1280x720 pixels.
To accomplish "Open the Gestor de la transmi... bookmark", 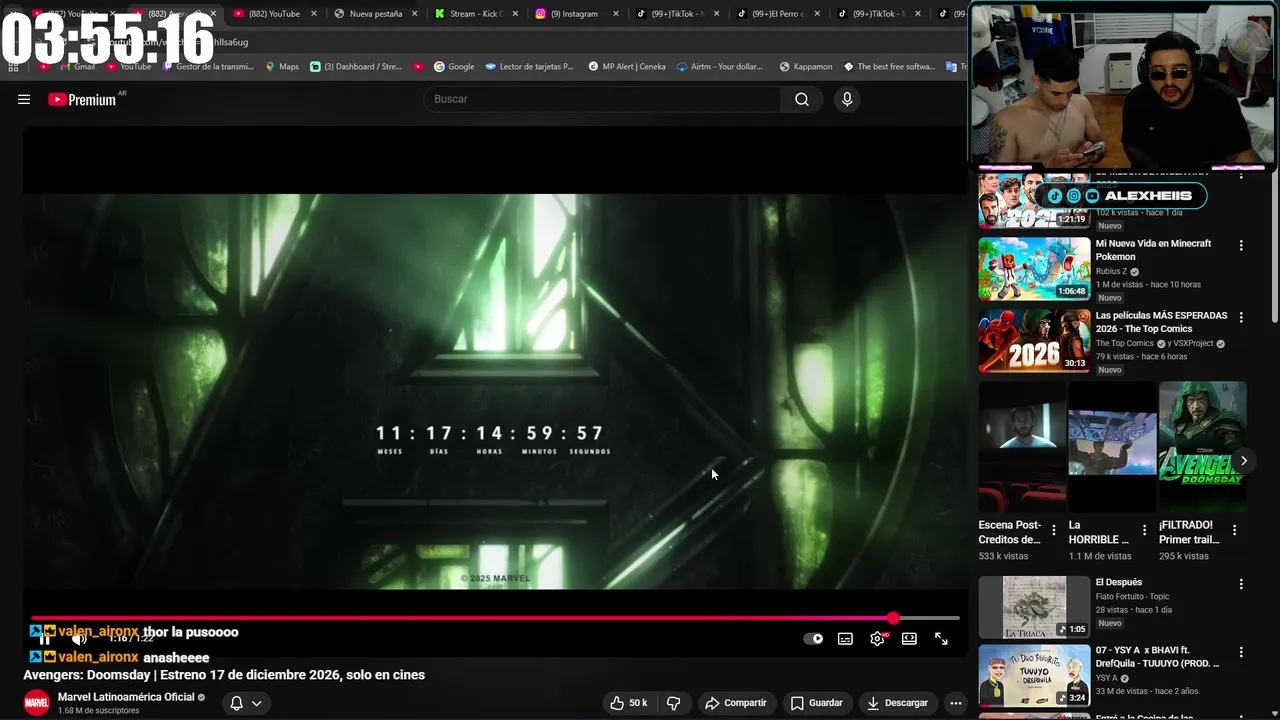I will (206, 67).
